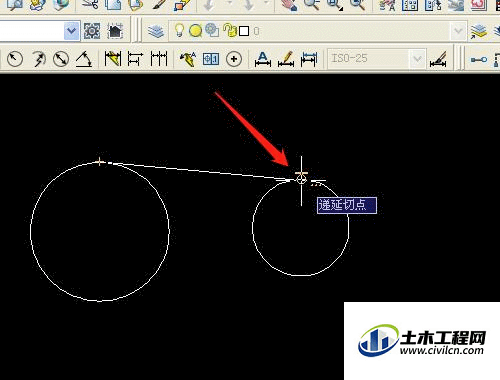Select the Continue dimension tool
500x380 pixels.
pos(159,59)
